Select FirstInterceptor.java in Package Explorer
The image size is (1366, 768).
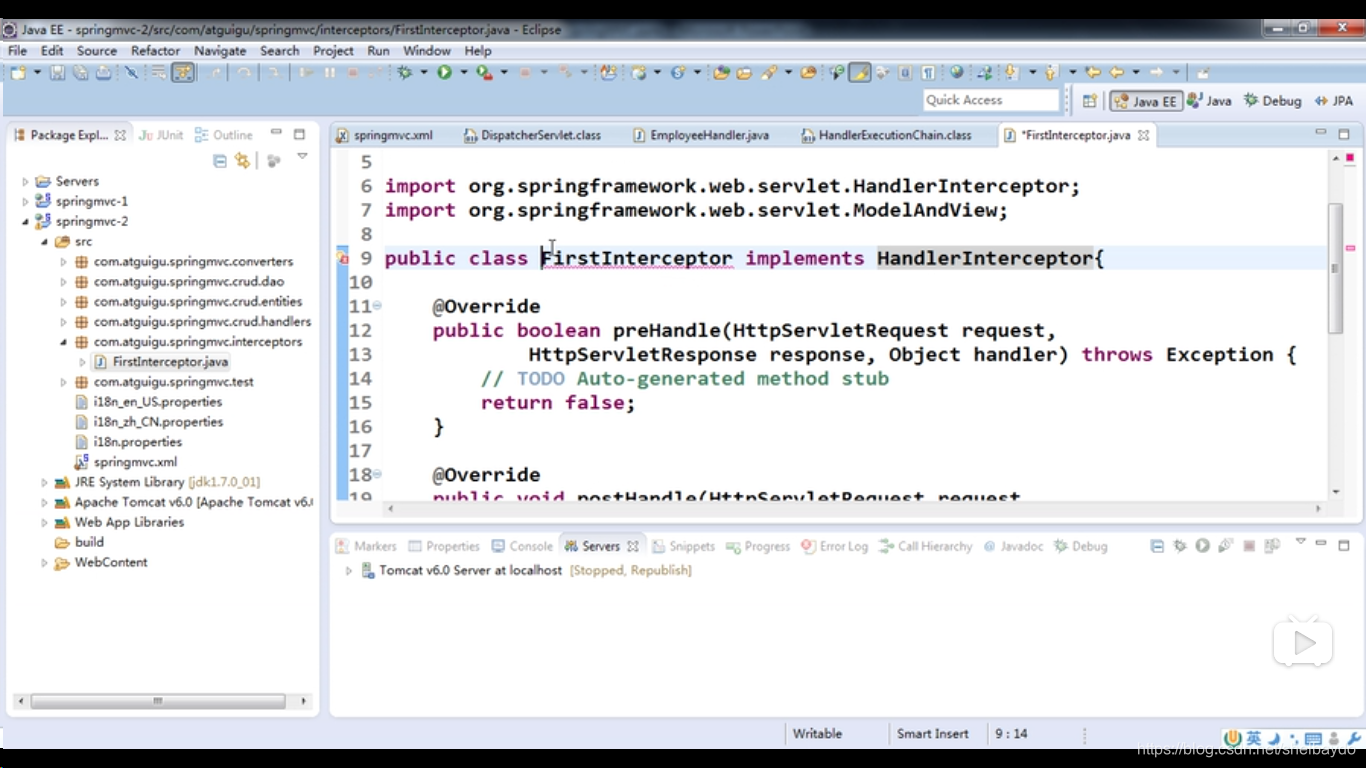(x=160, y=361)
